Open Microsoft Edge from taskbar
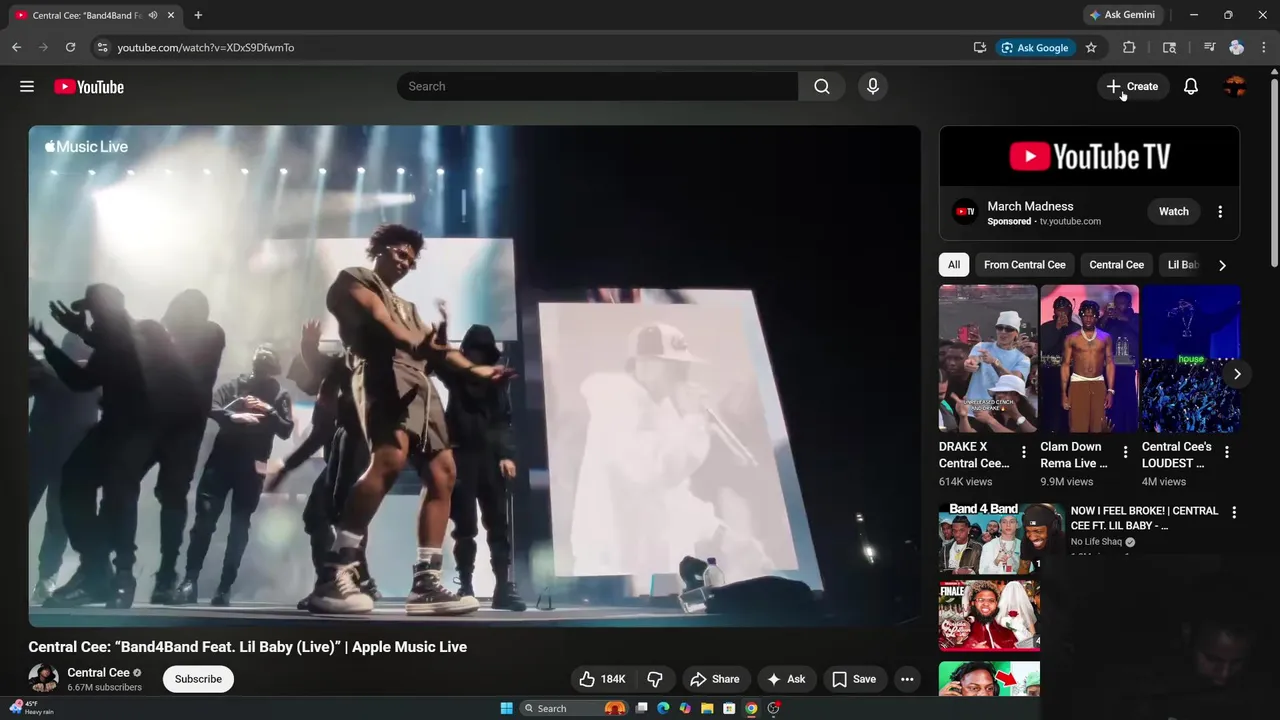 (x=662, y=708)
